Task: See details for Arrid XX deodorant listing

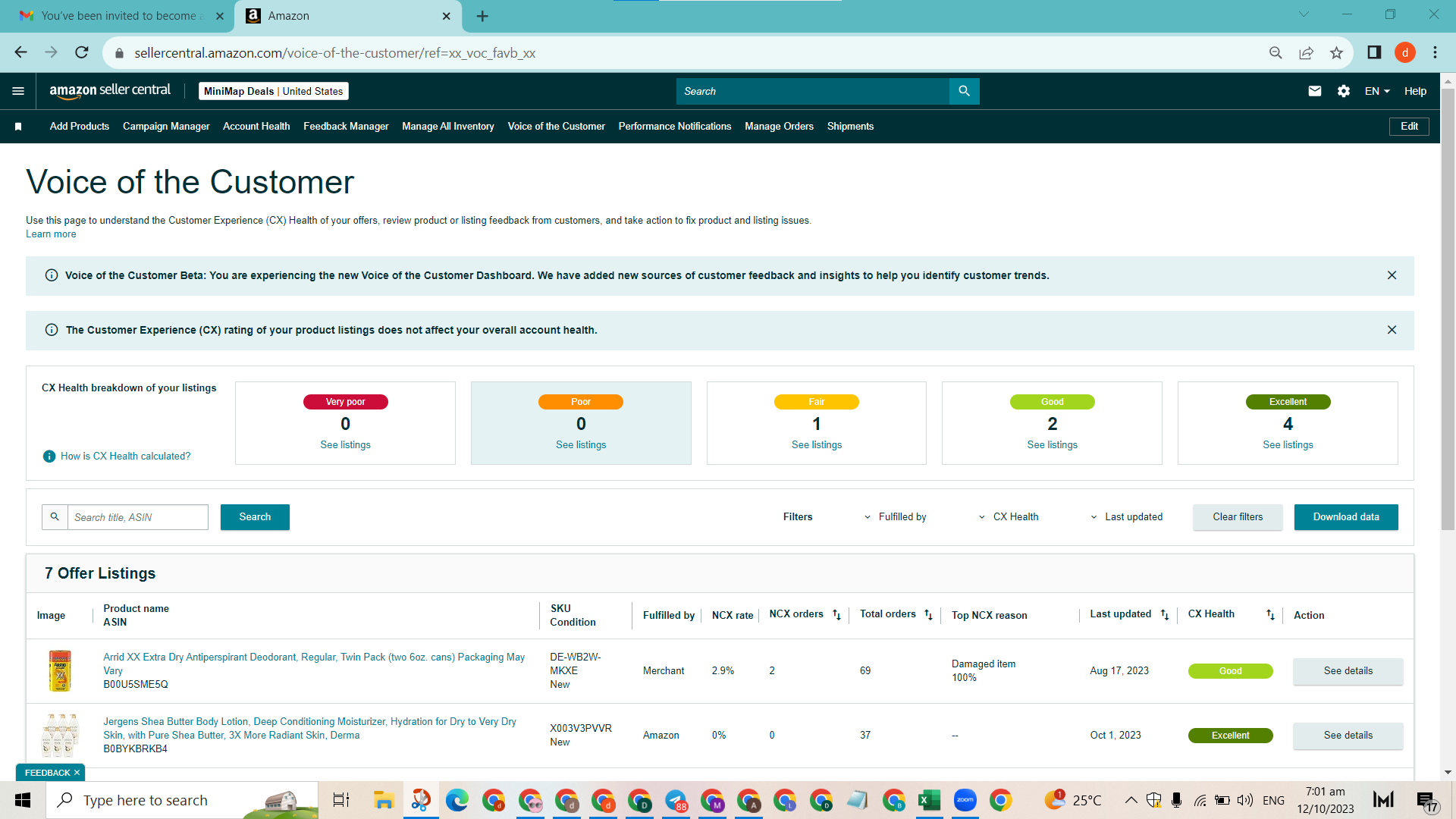Action: click(1348, 671)
